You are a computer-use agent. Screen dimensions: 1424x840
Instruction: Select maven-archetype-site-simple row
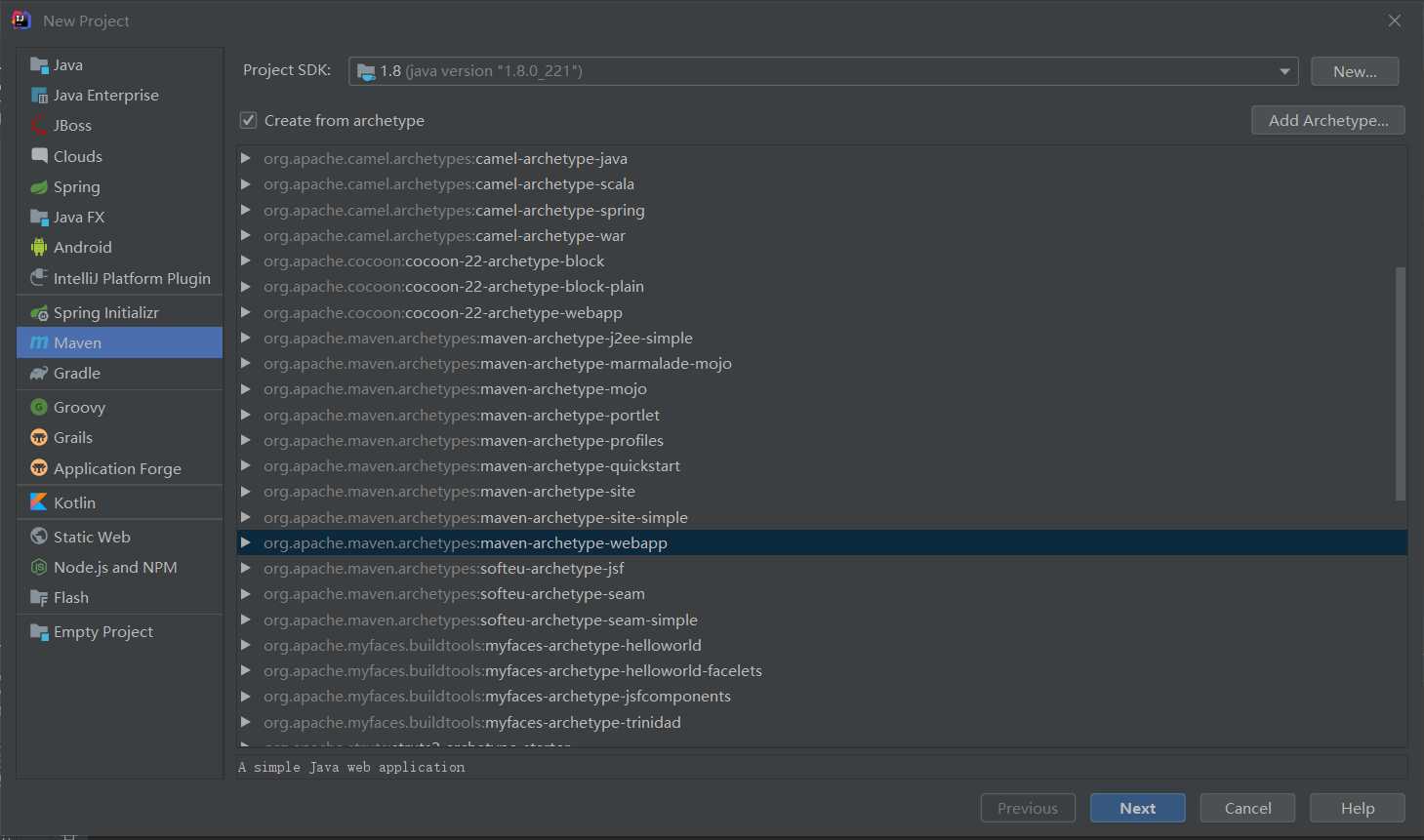tap(822, 517)
